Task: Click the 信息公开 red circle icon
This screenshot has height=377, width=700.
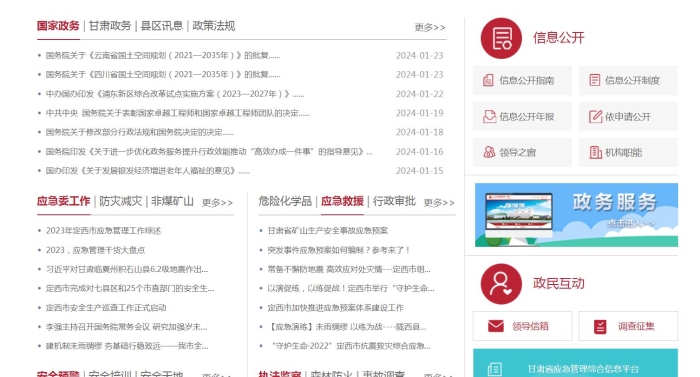Action: pos(501,38)
